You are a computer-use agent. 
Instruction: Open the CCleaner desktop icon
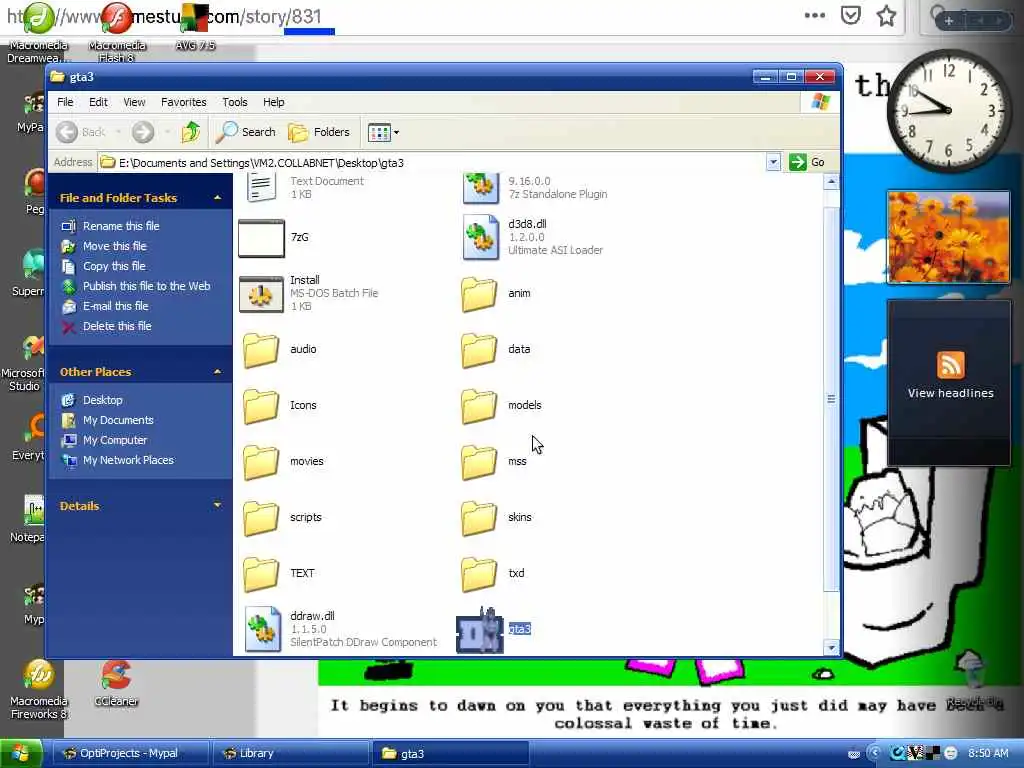116,675
